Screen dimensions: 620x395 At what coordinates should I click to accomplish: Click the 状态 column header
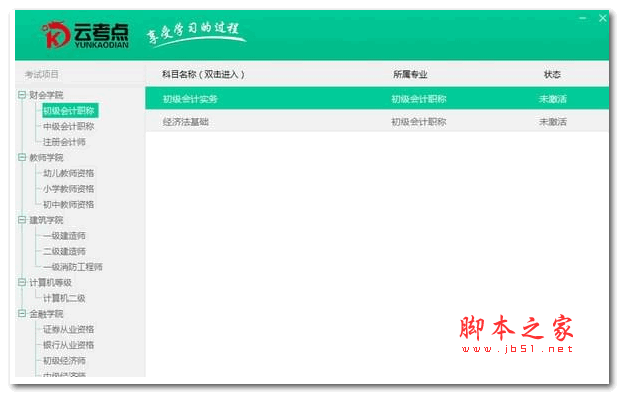click(552, 74)
